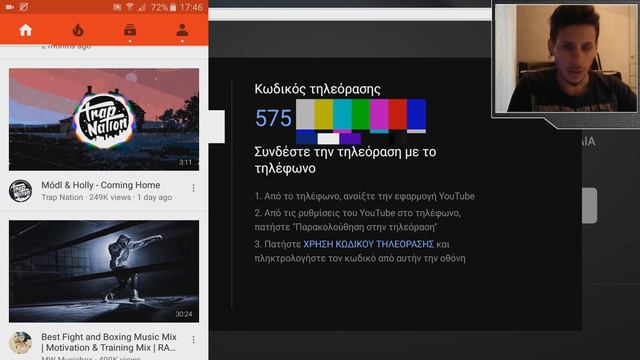Viewport: 640px width, 360px height.
Task: Open the 'Best Fight and Boxing Music Mix' title
Action: (x=109, y=342)
